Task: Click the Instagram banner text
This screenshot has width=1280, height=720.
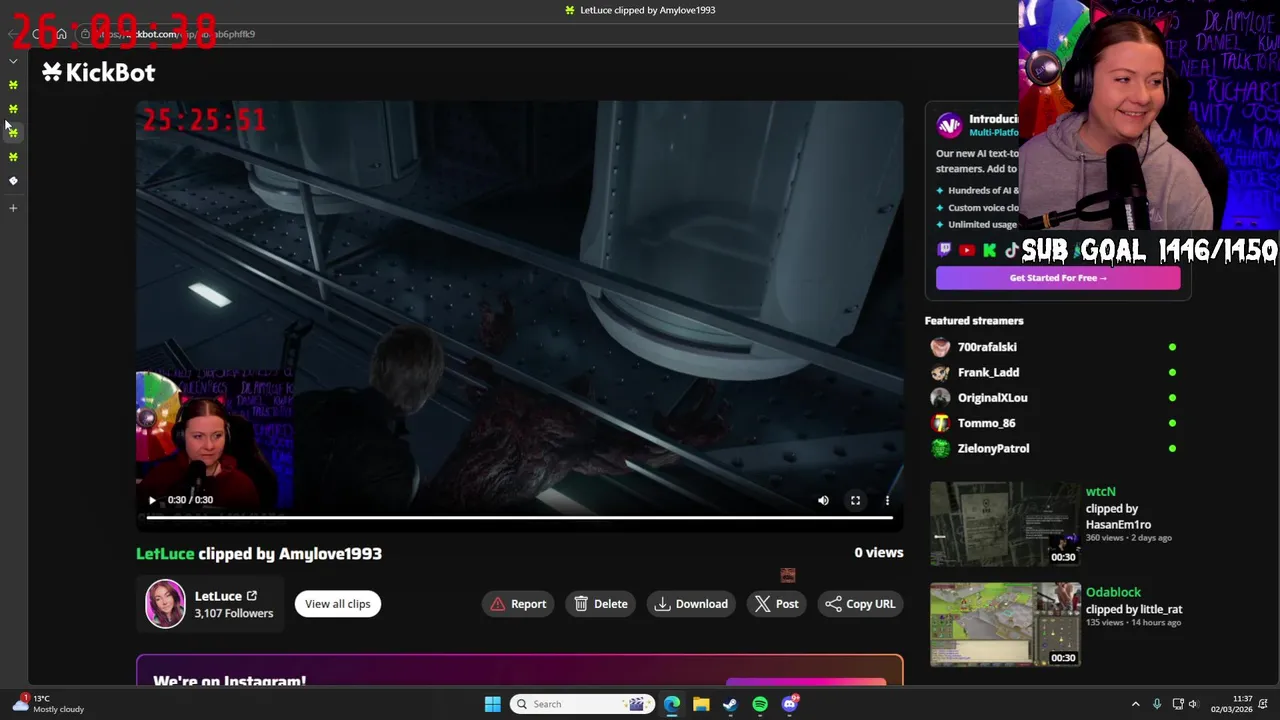Action: tap(229, 680)
